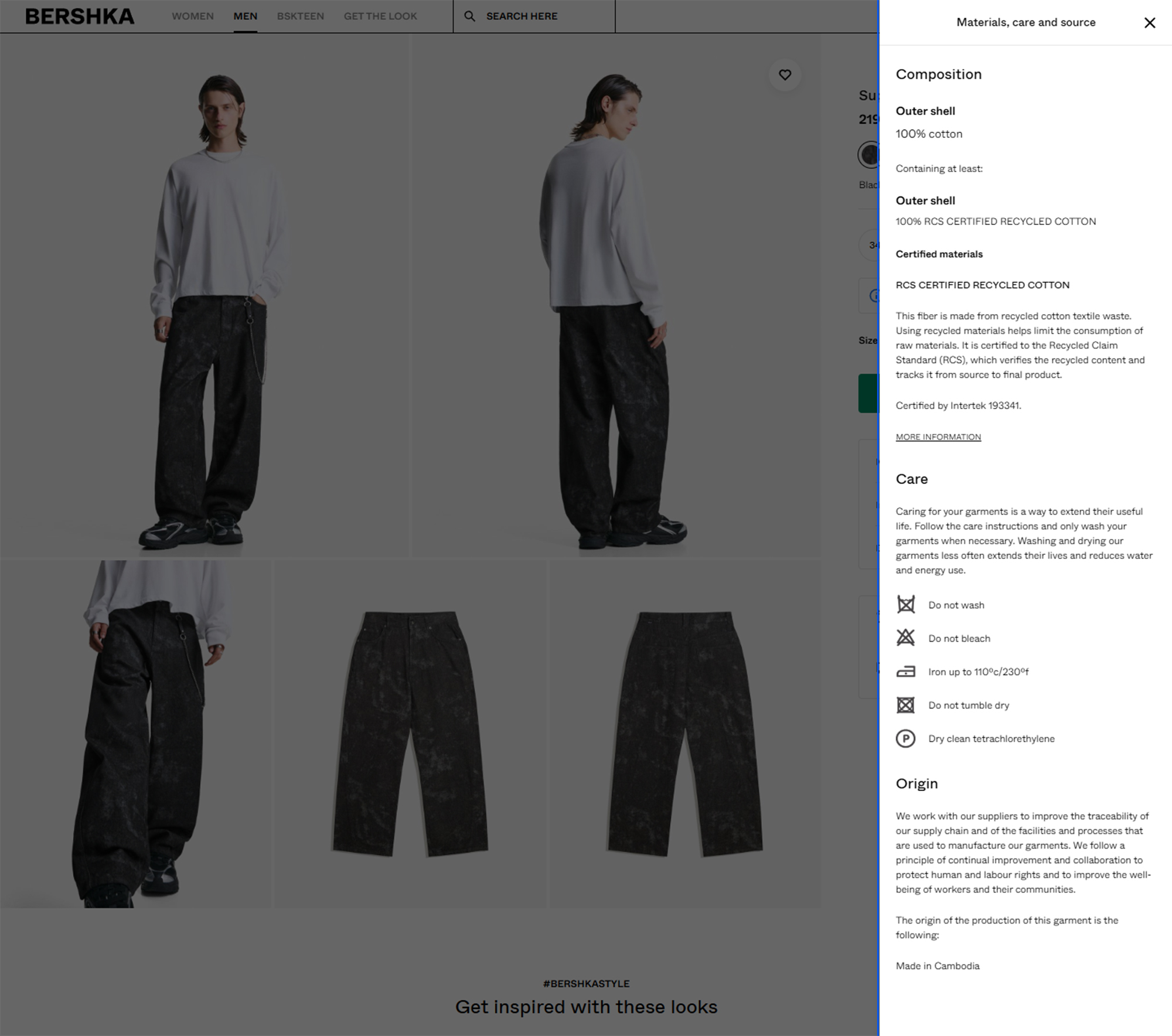Open flat front trousers product image
The width and height of the screenshot is (1172, 1036).
pos(410,734)
